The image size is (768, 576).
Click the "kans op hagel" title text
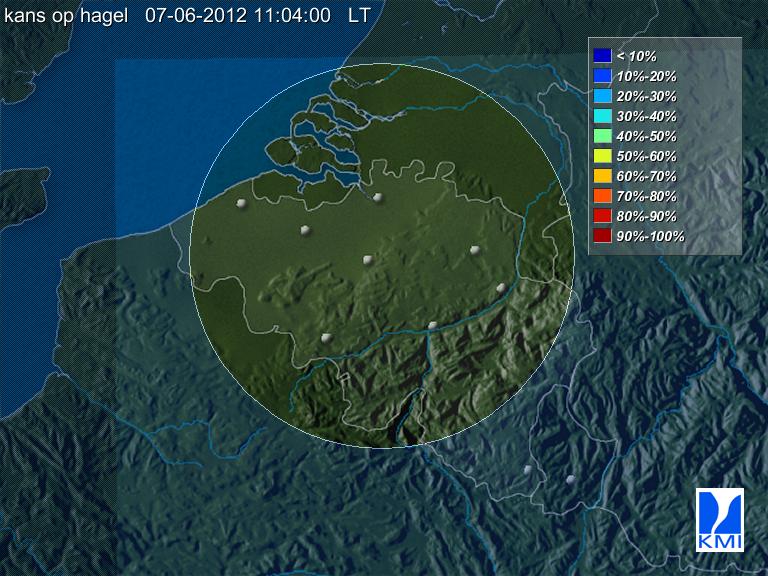pos(66,16)
